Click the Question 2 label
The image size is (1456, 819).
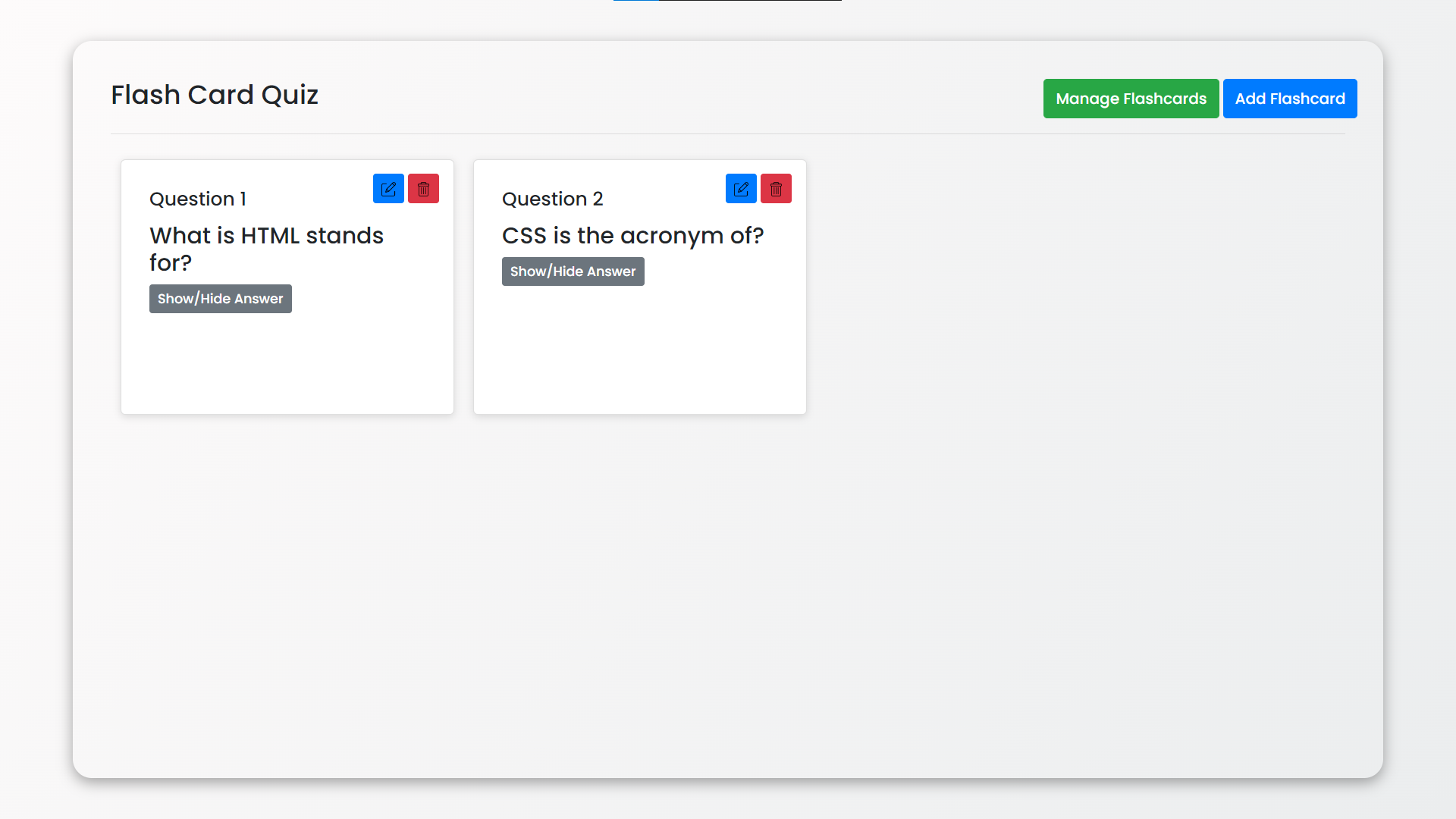tap(553, 199)
